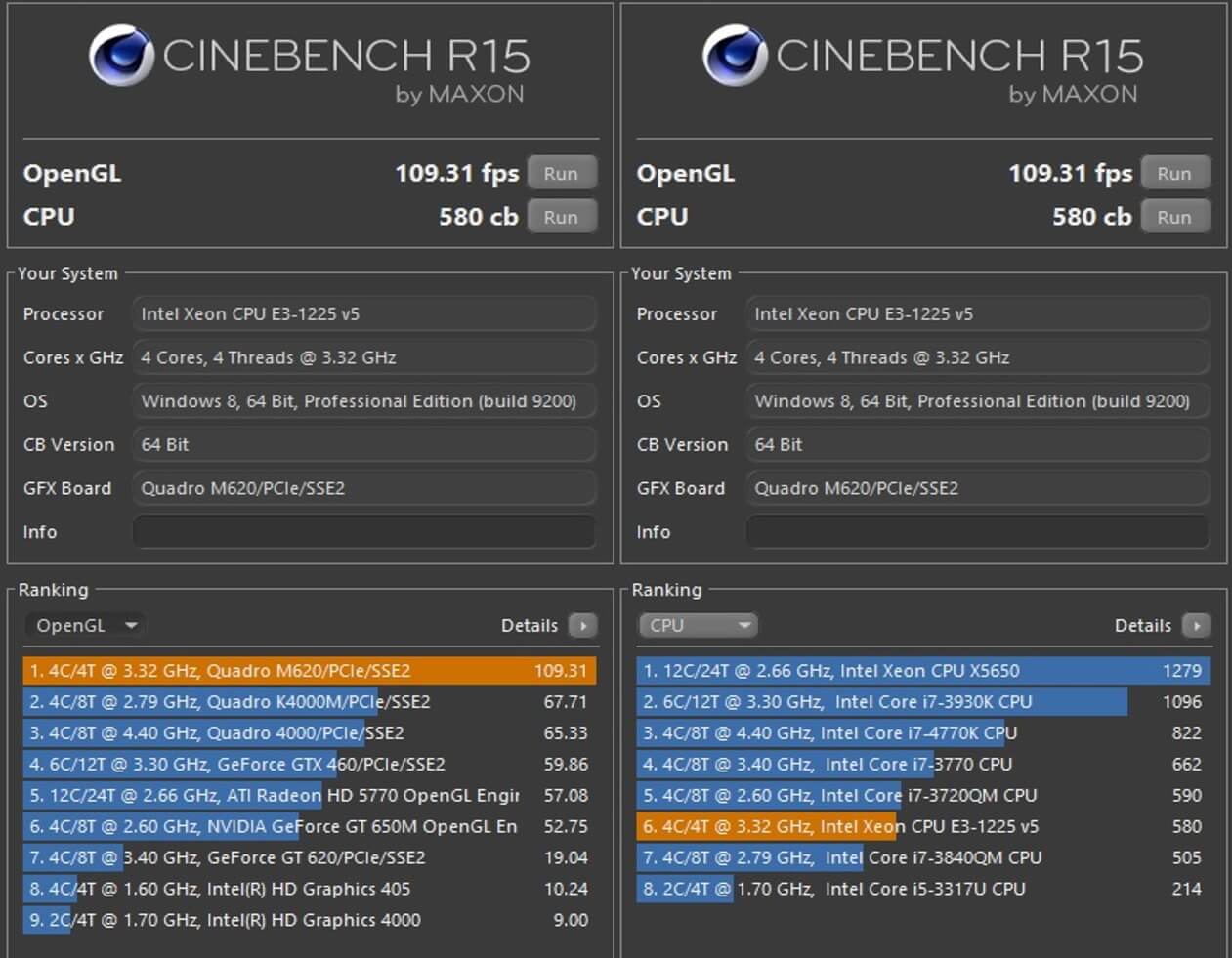Expand Details arrow beside the CPU ranking
This screenshot has height=958, width=1232.
coord(1196,625)
